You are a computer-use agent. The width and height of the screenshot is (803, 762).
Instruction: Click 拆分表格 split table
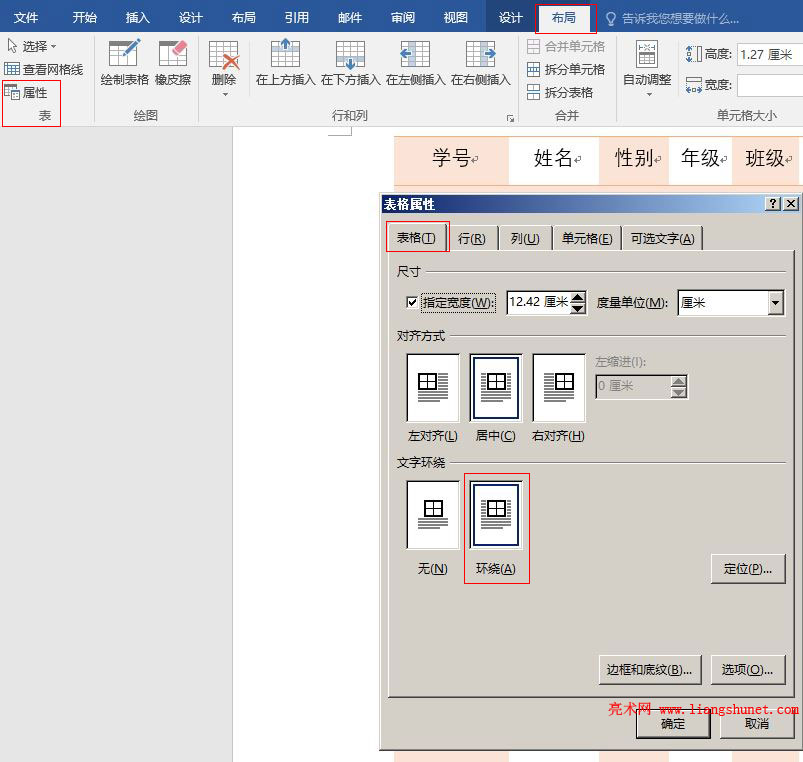560,92
